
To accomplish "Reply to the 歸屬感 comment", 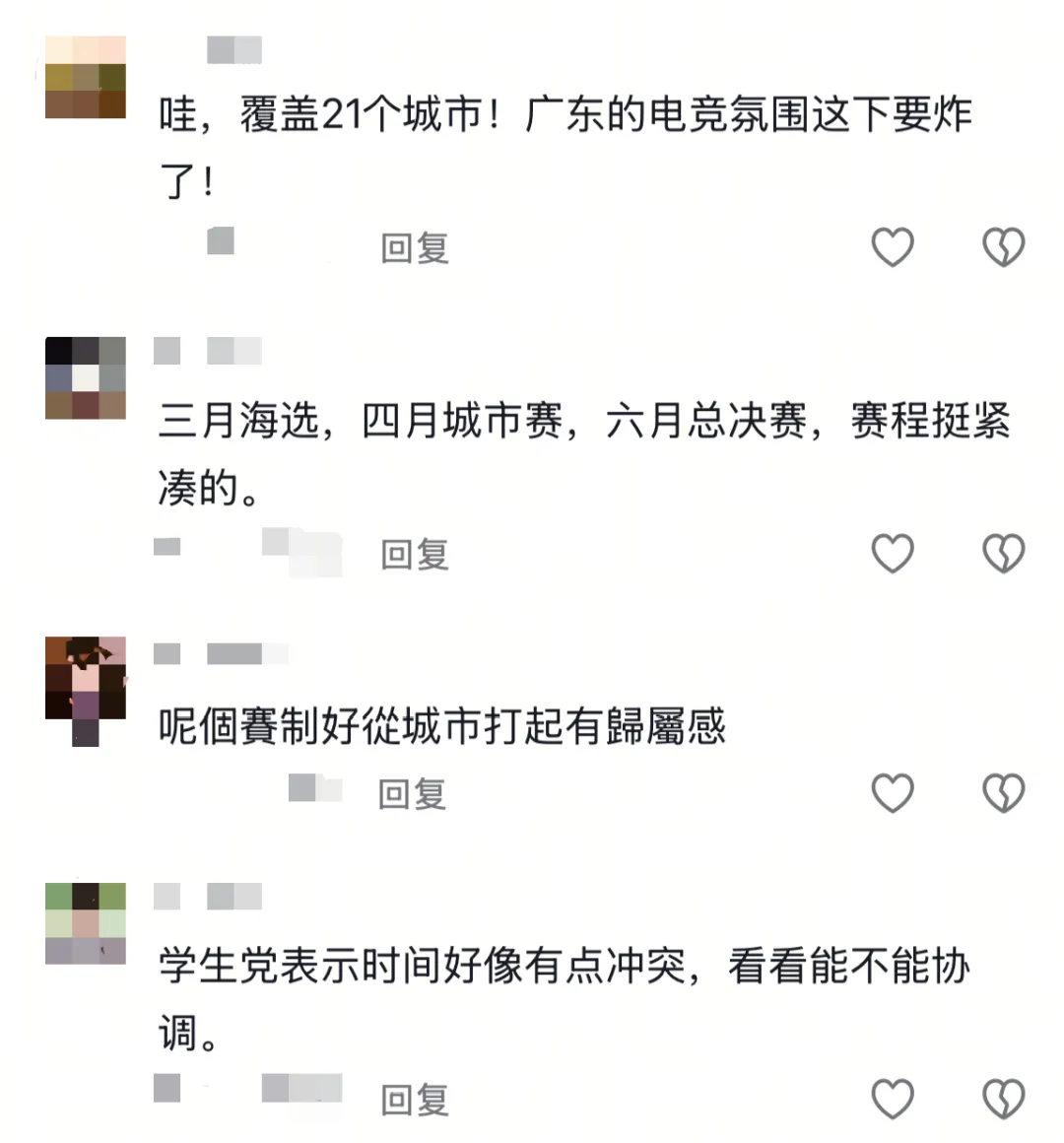I will (412, 794).
